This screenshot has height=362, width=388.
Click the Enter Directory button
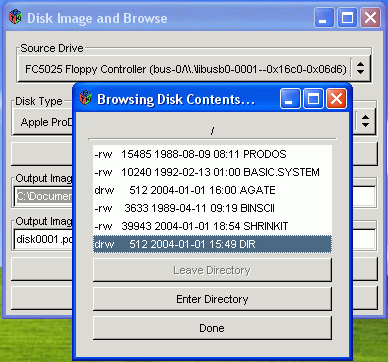point(212,299)
